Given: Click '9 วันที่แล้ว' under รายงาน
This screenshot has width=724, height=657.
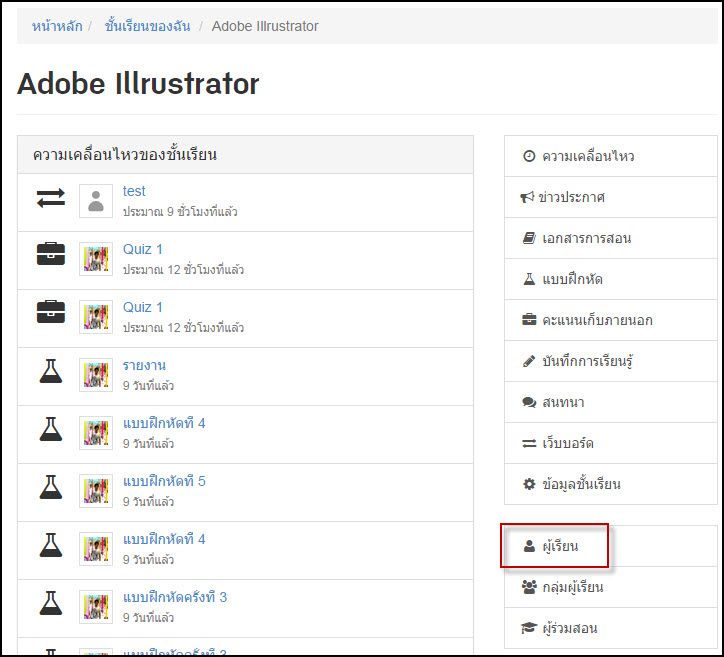Looking at the screenshot, I should pyautogui.click(x=148, y=386).
